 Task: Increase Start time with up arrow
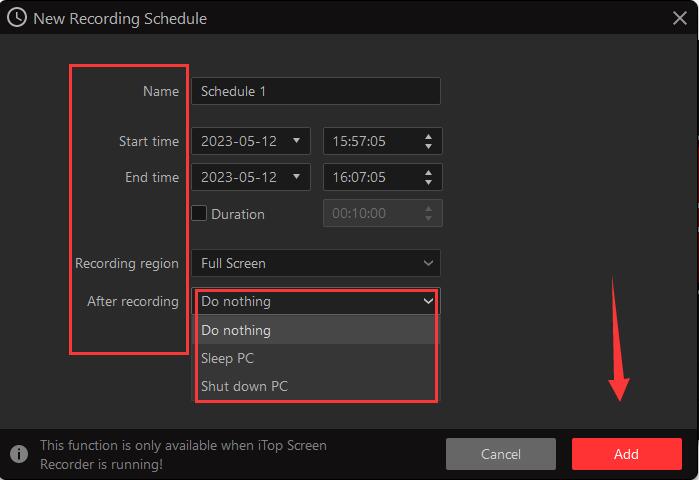coord(429,136)
